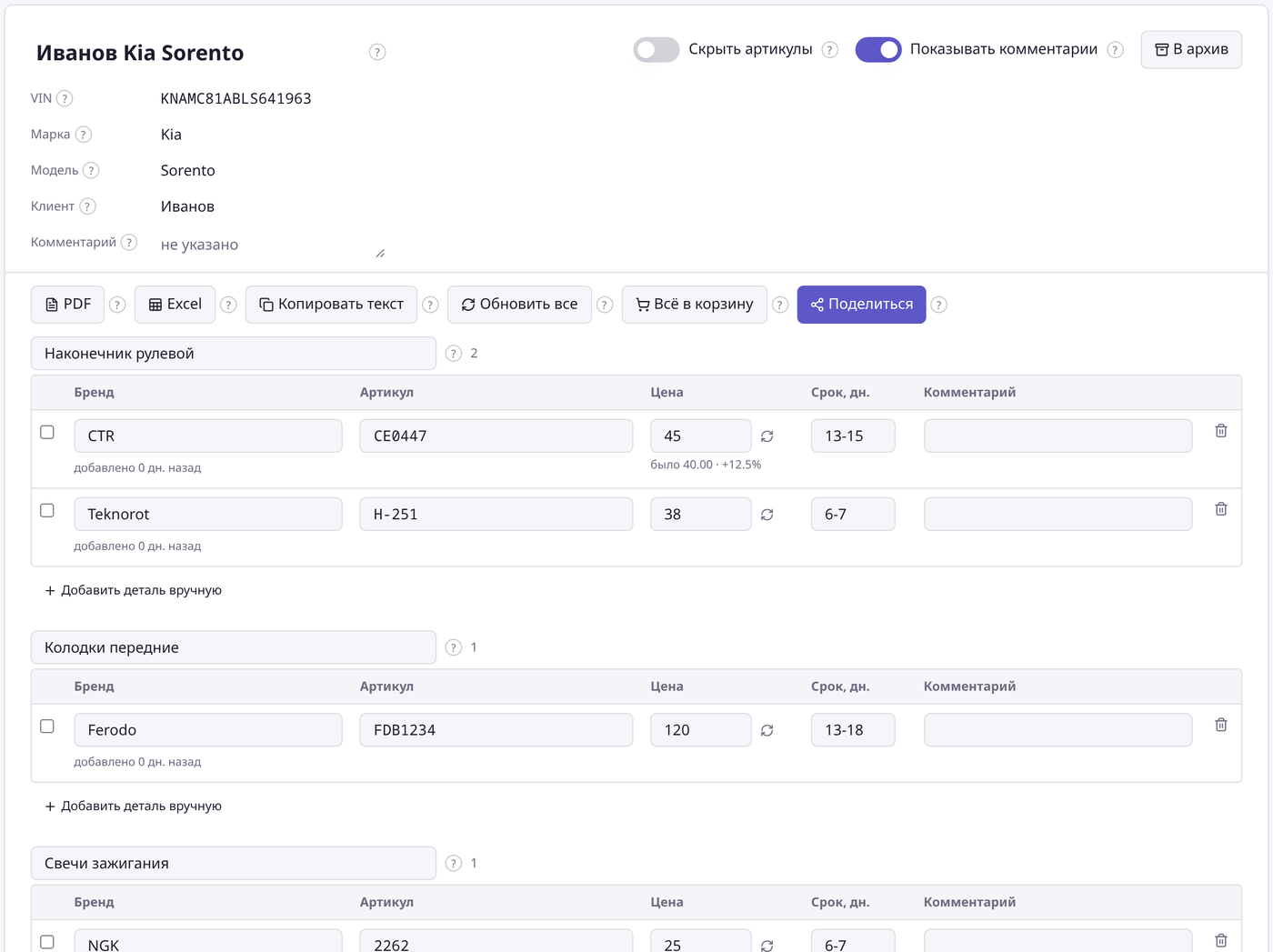The height and width of the screenshot is (952, 1273).
Task: Open the help icon beside the Excel button
Action: point(228,305)
